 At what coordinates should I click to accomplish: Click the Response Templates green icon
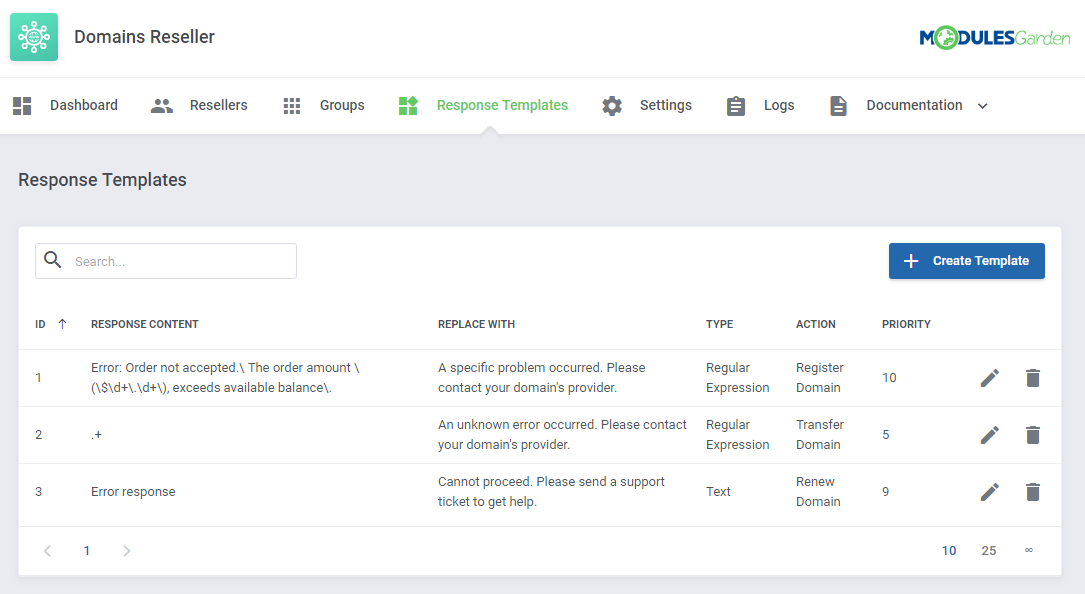[408, 105]
